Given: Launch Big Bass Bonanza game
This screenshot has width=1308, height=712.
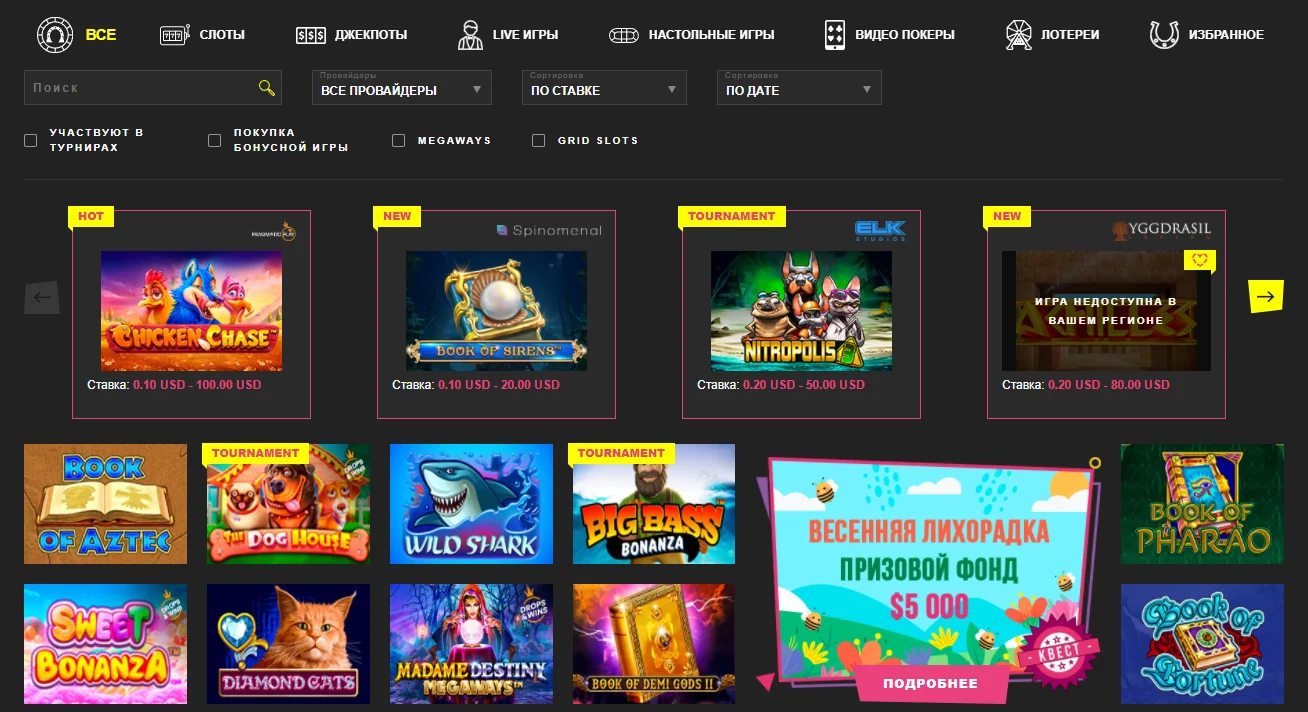Looking at the screenshot, I should [654, 504].
